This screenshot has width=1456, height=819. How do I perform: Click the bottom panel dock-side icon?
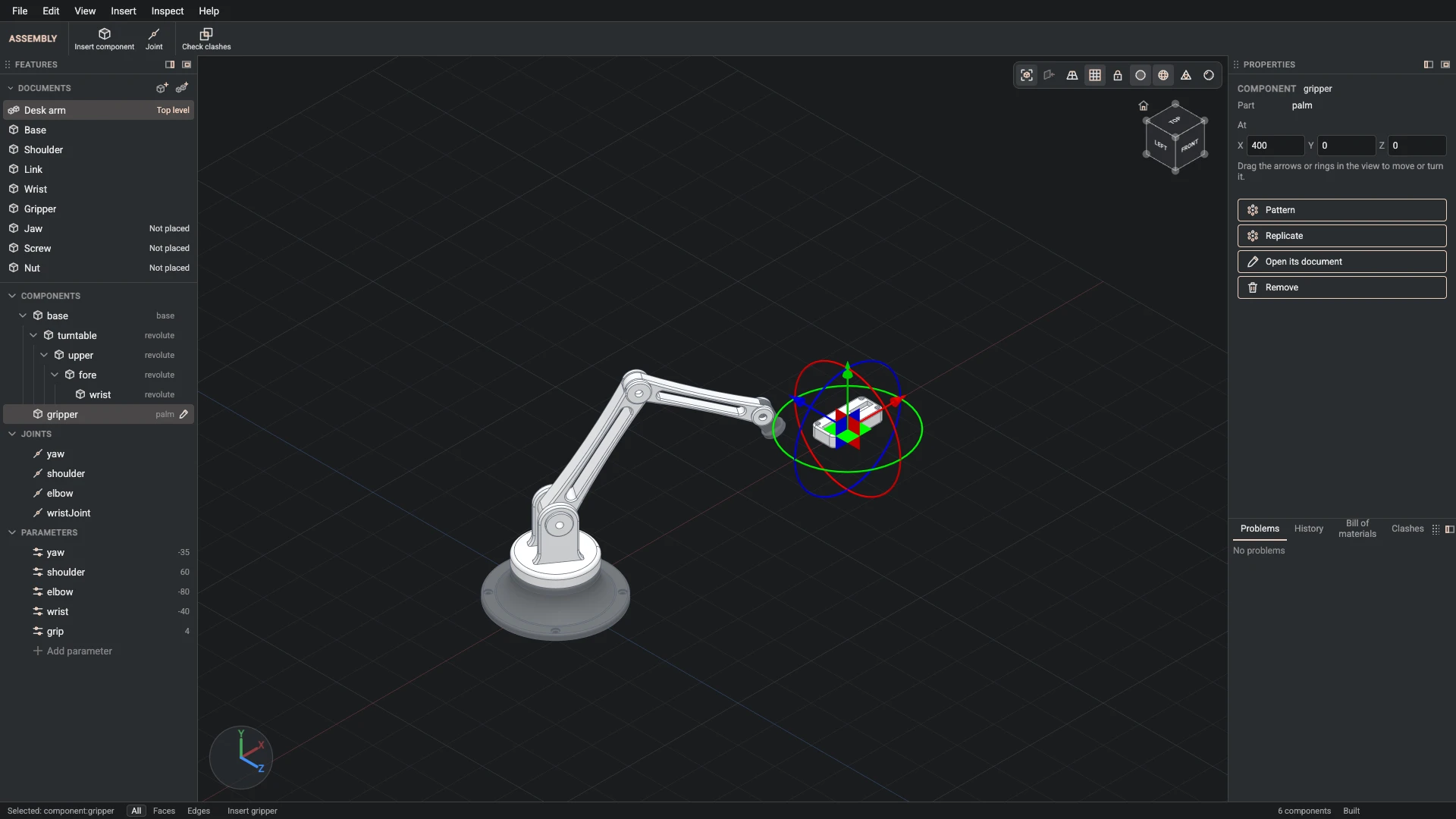click(x=1450, y=529)
